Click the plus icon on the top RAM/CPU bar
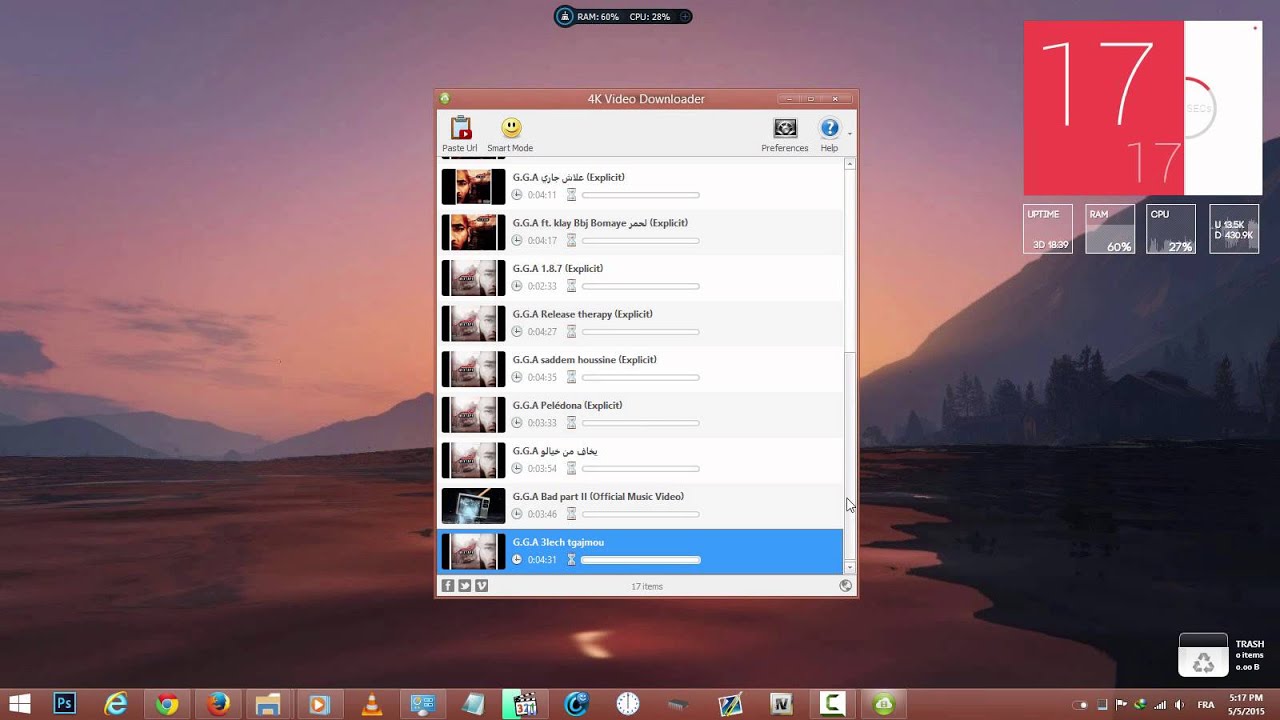This screenshot has width=1280, height=720. (x=685, y=16)
